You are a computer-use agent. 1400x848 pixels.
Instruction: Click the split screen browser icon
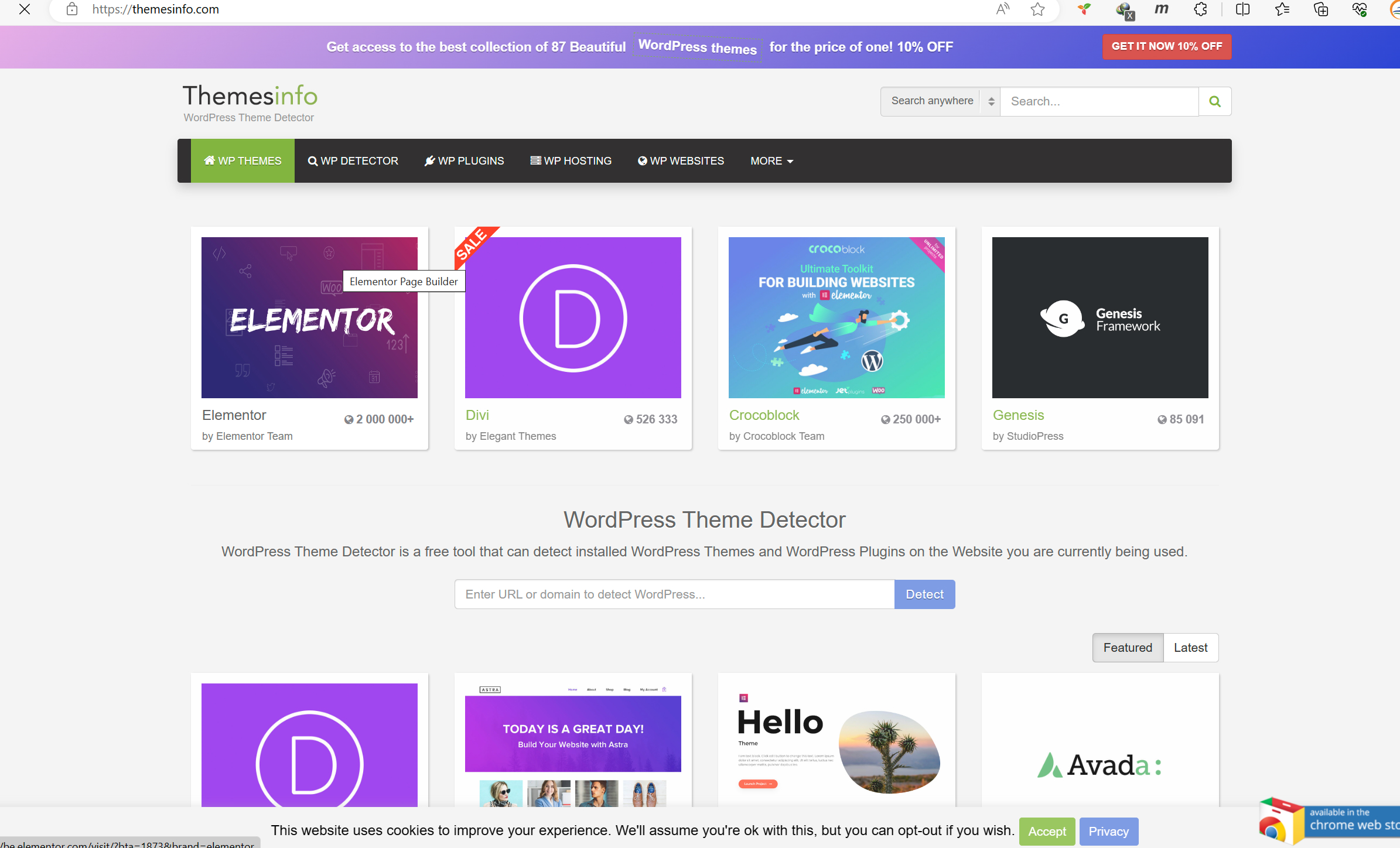tap(1242, 9)
